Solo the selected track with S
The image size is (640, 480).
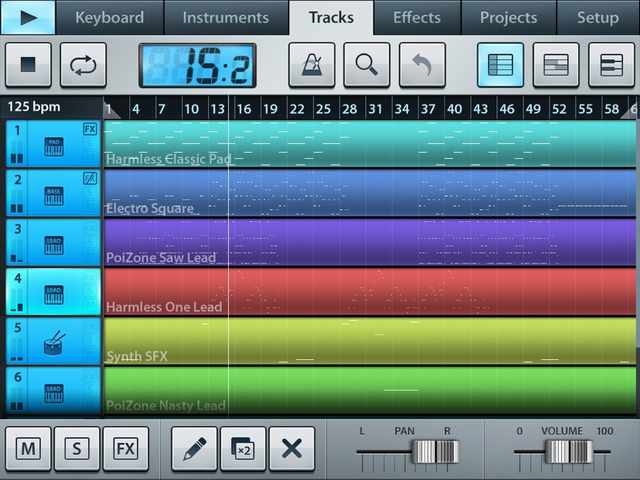pyautogui.click(x=77, y=449)
